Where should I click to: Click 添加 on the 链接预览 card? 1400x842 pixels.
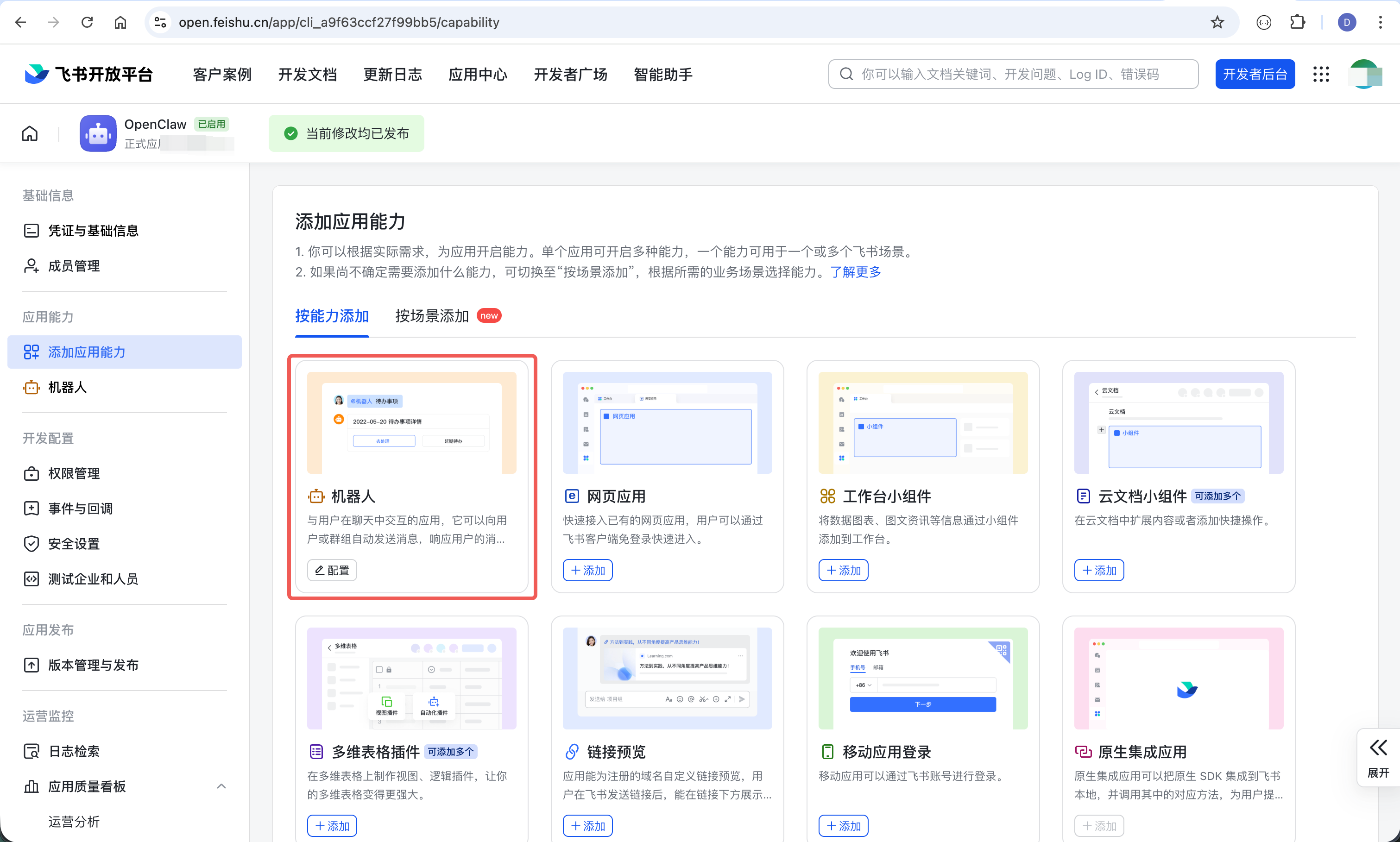pos(588,825)
